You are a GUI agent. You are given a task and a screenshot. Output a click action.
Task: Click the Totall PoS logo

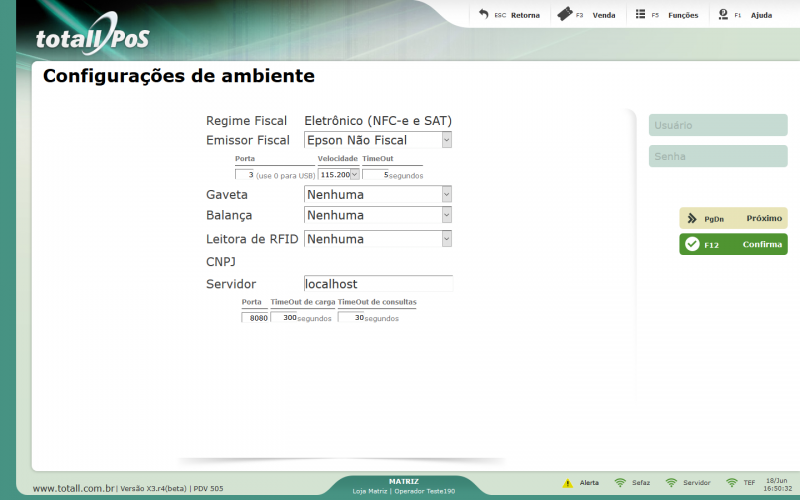point(92,35)
